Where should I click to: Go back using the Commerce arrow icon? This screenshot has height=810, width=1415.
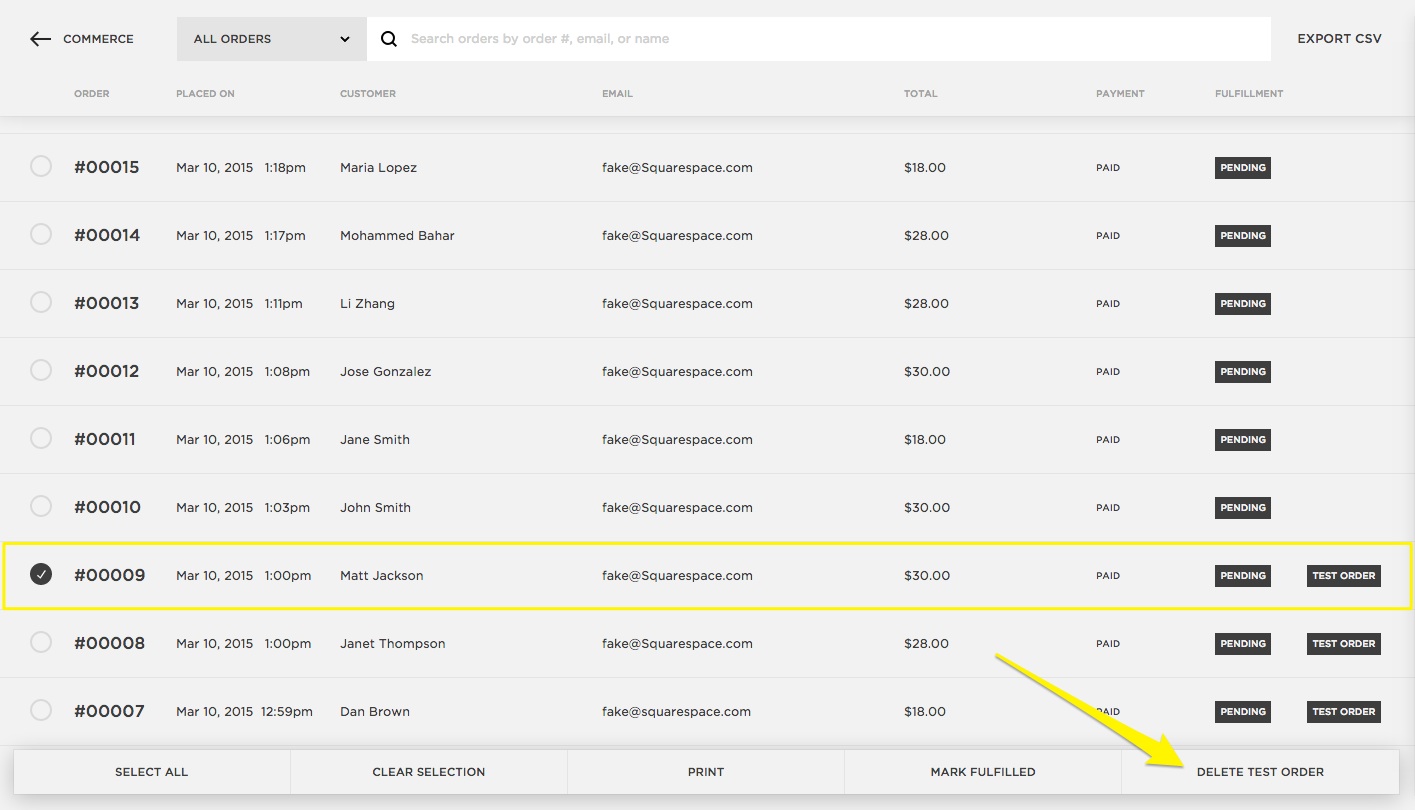[40, 39]
